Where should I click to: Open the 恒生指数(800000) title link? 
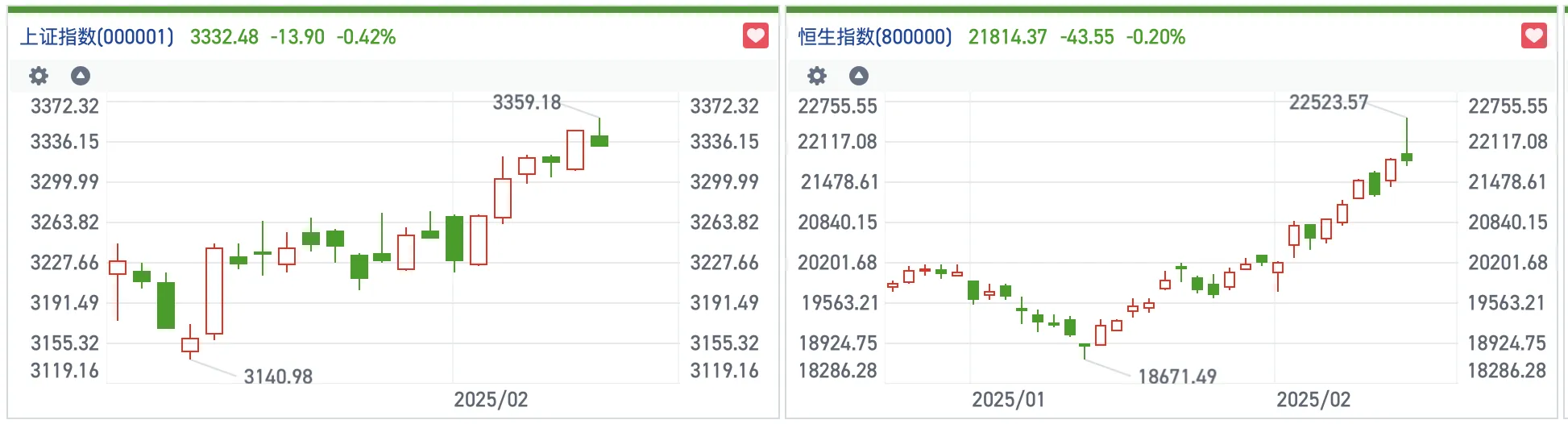click(x=875, y=37)
